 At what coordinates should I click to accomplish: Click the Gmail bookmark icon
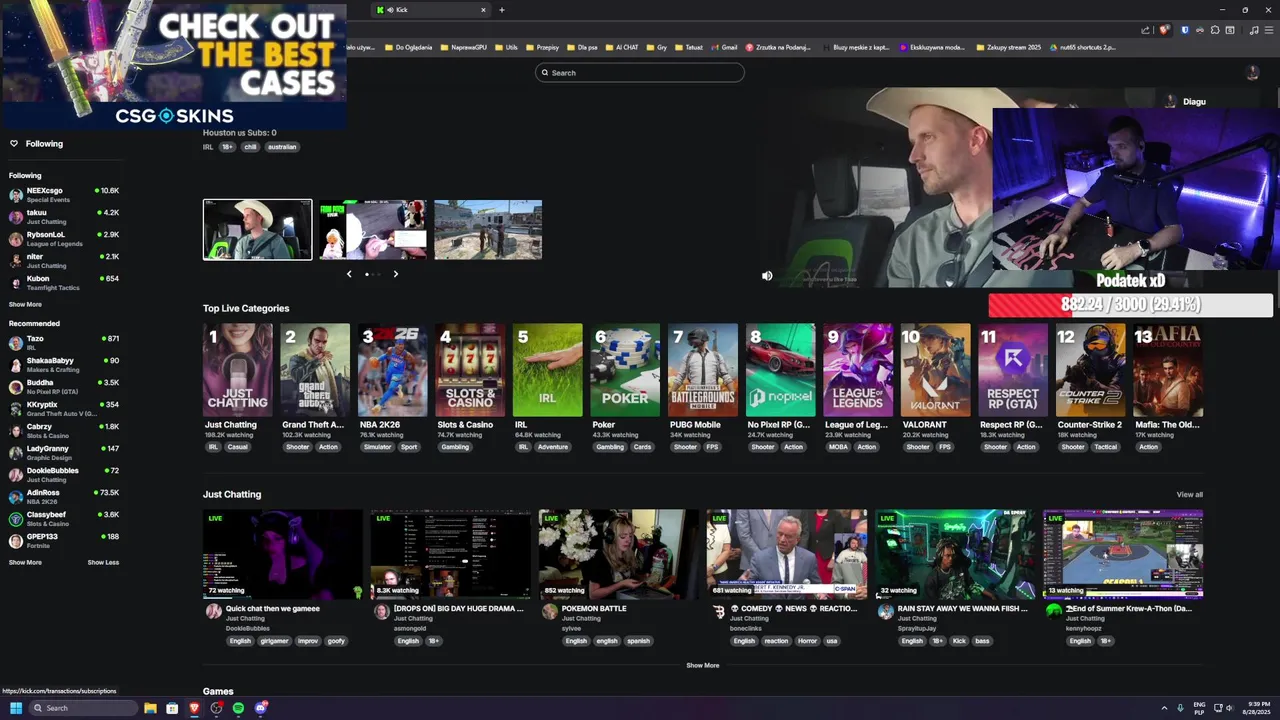(x=714, y=47)
